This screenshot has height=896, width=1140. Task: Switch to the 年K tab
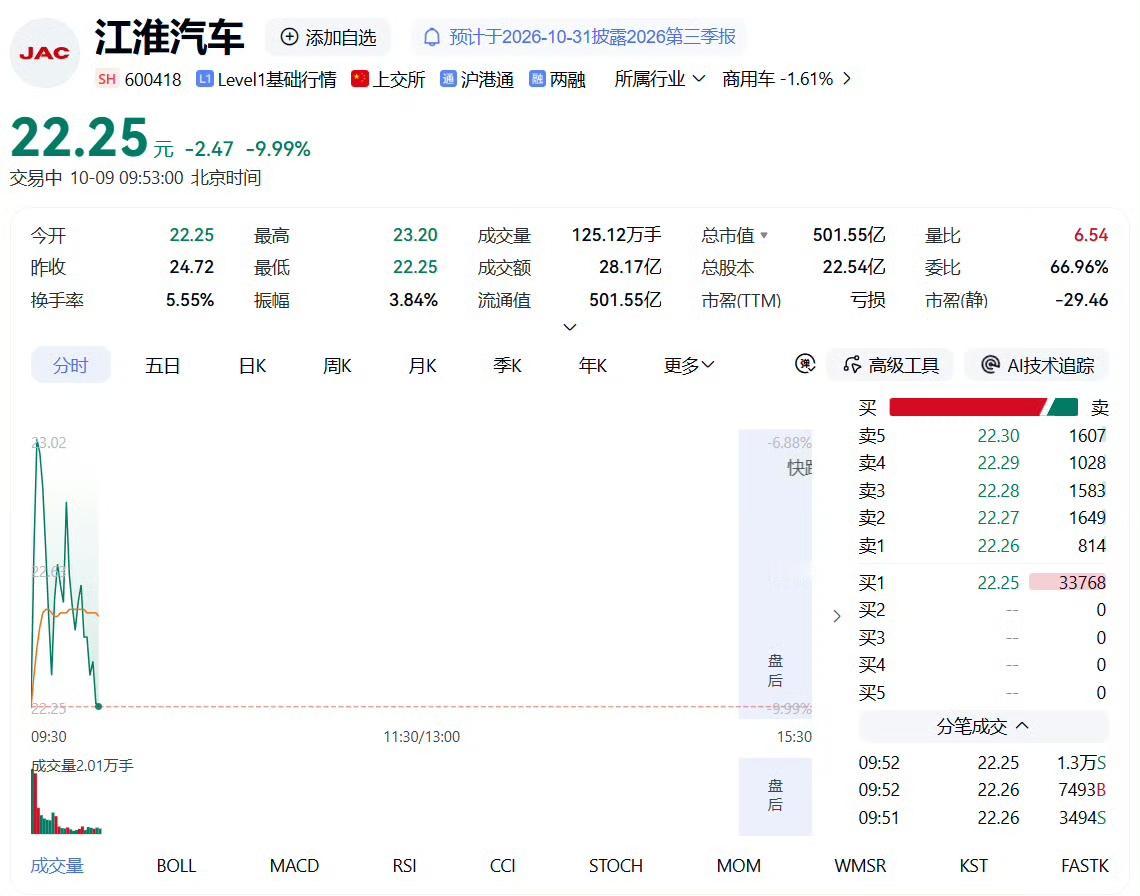(x=593, y=365)
